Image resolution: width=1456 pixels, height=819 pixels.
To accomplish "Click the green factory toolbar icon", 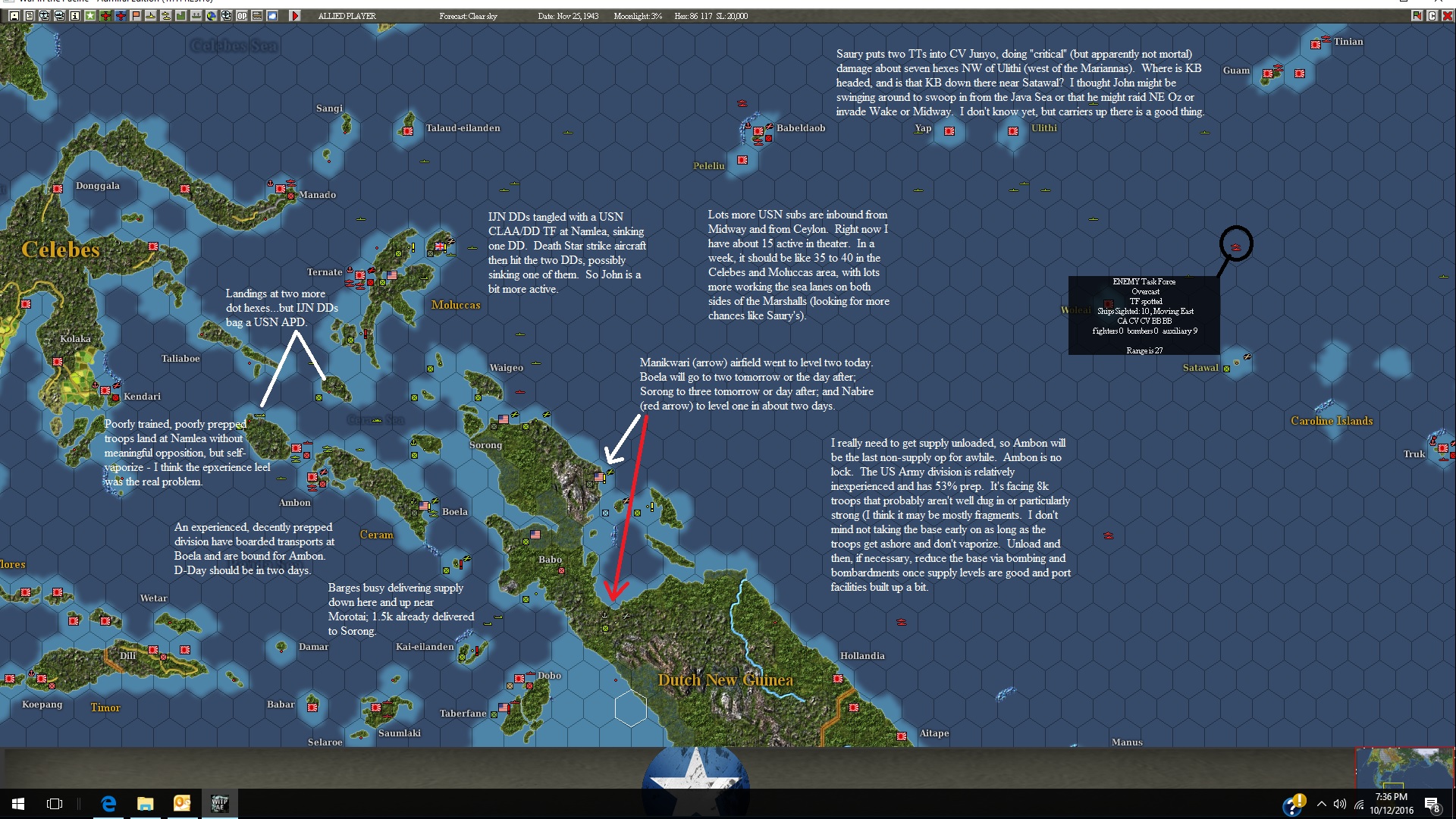I will pyautogui.click(x=181, y=16).
